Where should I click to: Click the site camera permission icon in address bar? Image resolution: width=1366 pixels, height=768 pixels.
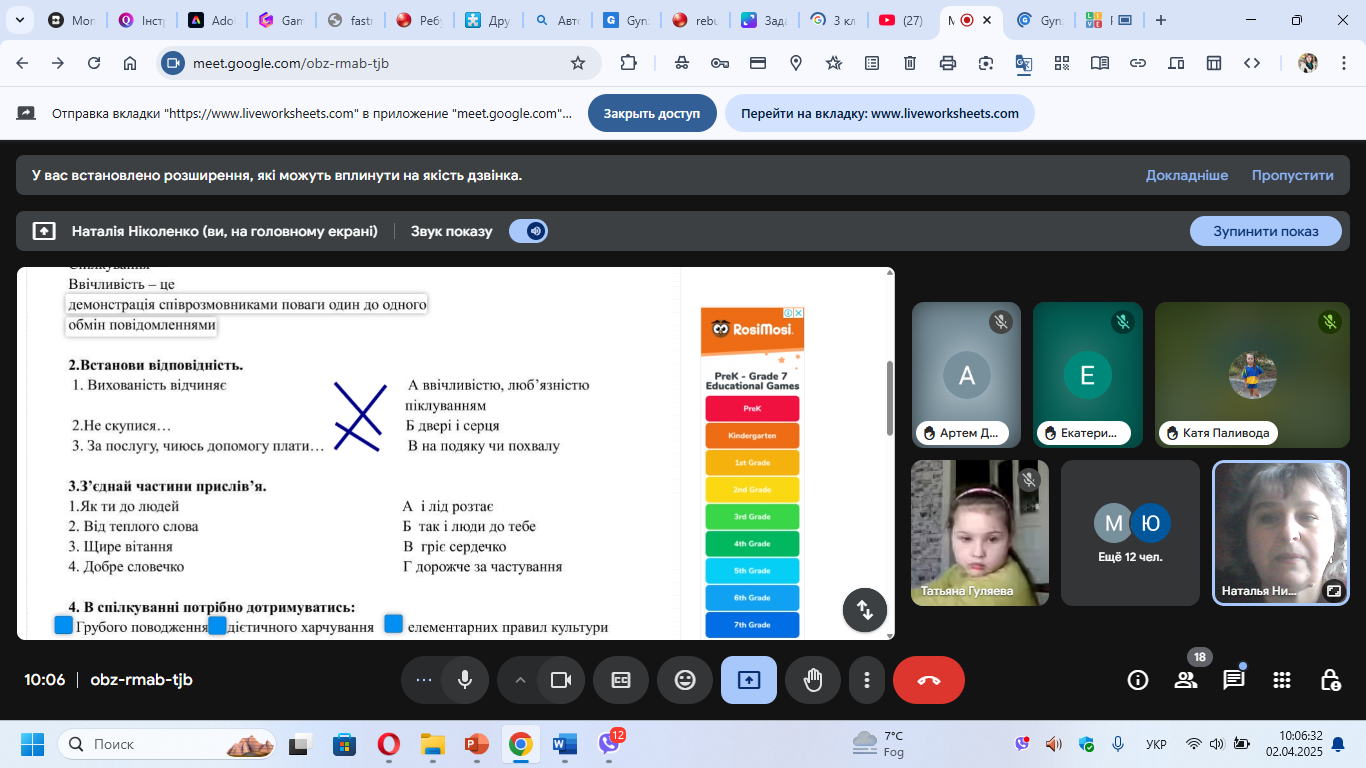tap(173, 63)
